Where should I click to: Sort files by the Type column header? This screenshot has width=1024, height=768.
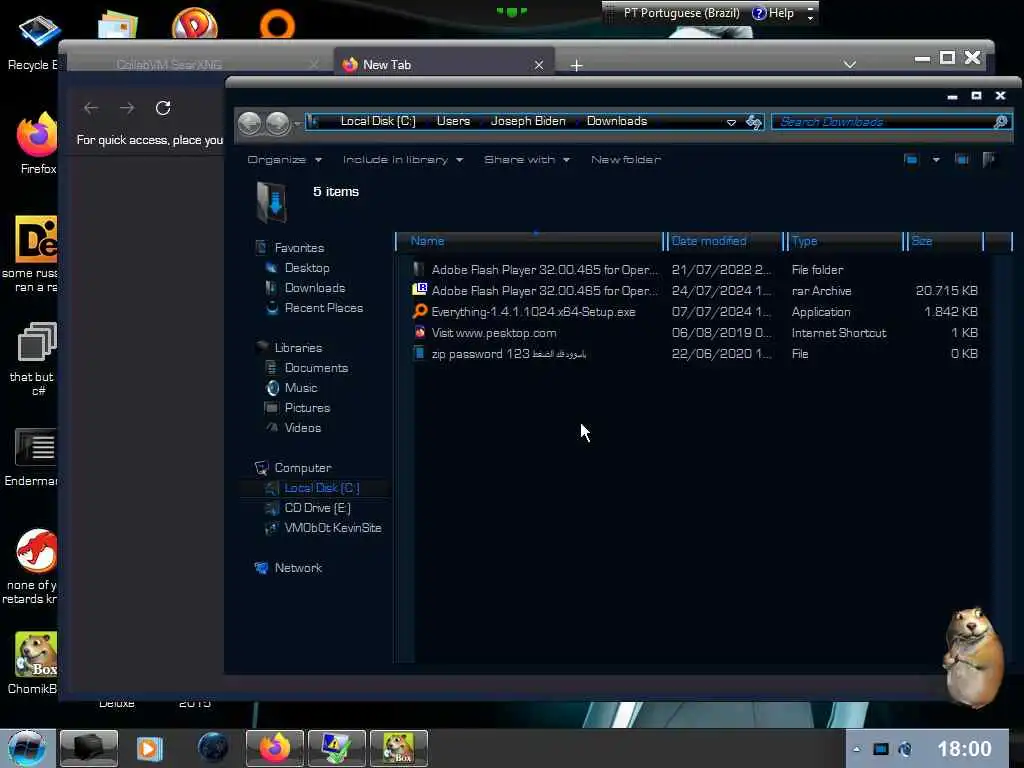(x=844, y=241)
